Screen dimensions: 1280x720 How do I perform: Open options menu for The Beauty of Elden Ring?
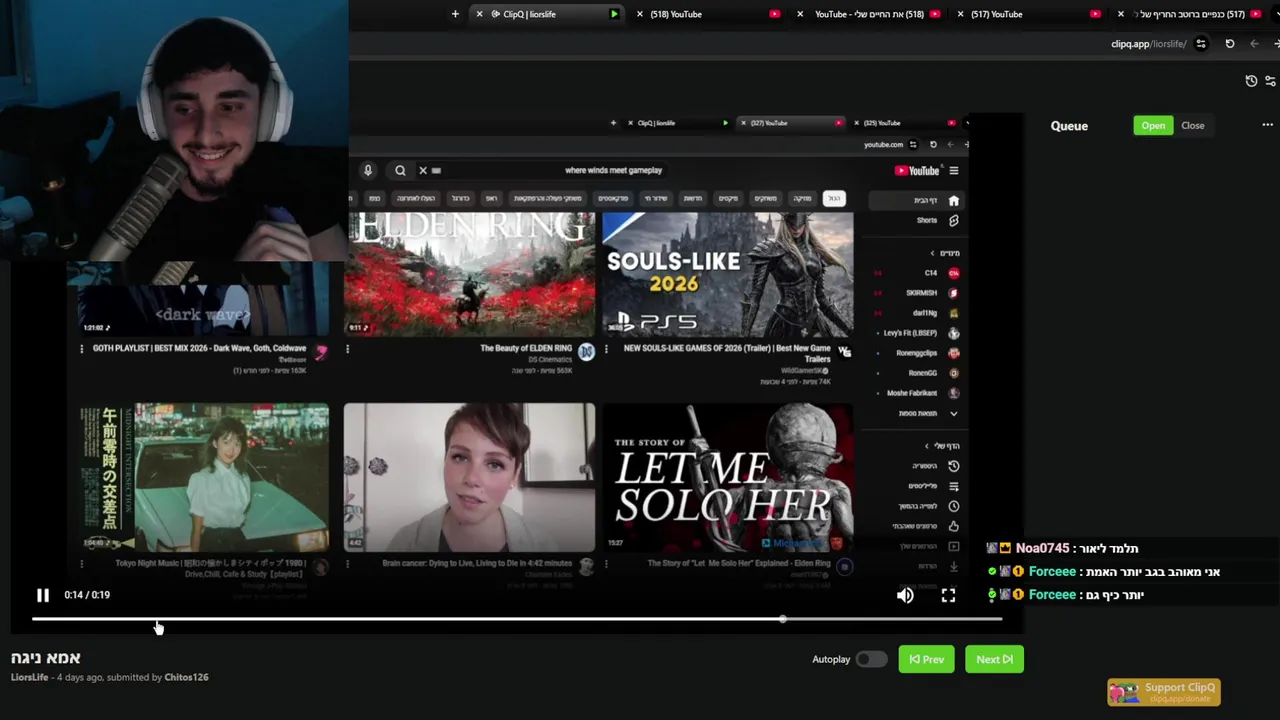click(x=347, y=349)
